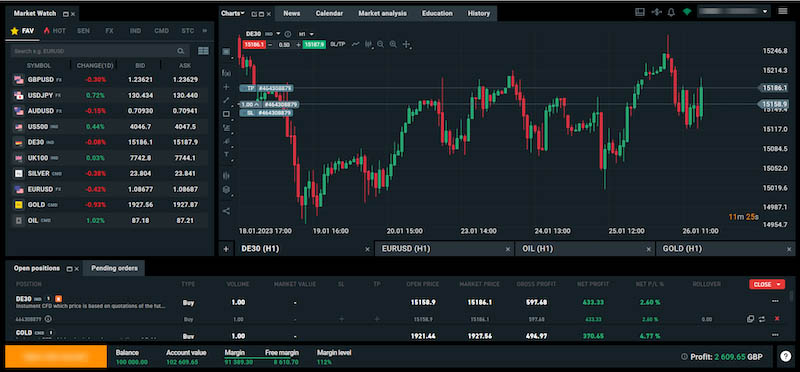
Task: Edit the 0.50 volume field
Action: pos(284,44)
